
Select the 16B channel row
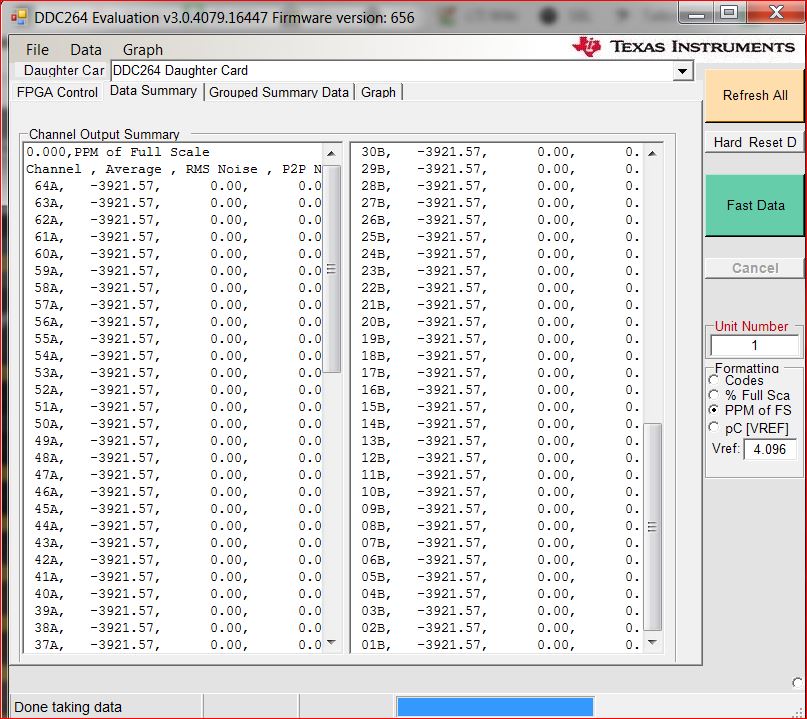498,390
